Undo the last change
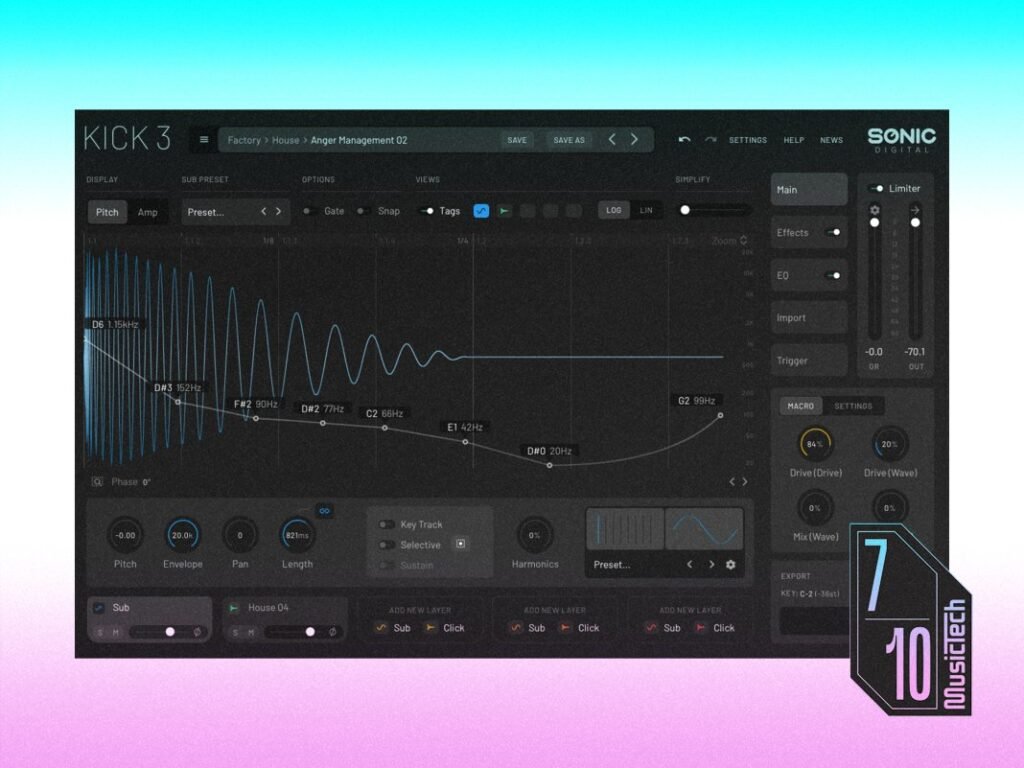Image resolution: width=1024 pixels, height=768 pixels. tap(684, 140)
